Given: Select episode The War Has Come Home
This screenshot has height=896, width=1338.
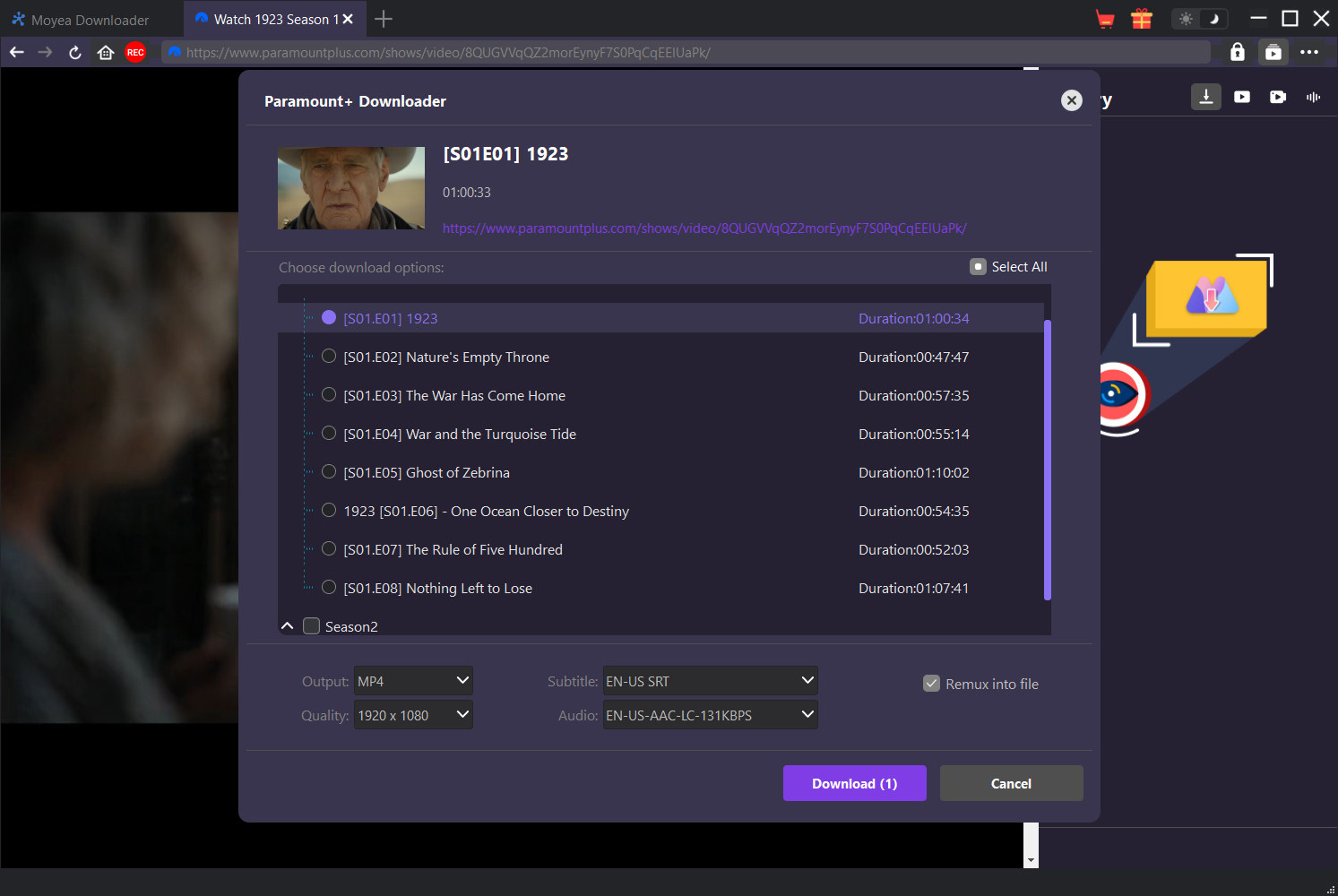Looking at the screenshot, I should [x=329, y=394].
